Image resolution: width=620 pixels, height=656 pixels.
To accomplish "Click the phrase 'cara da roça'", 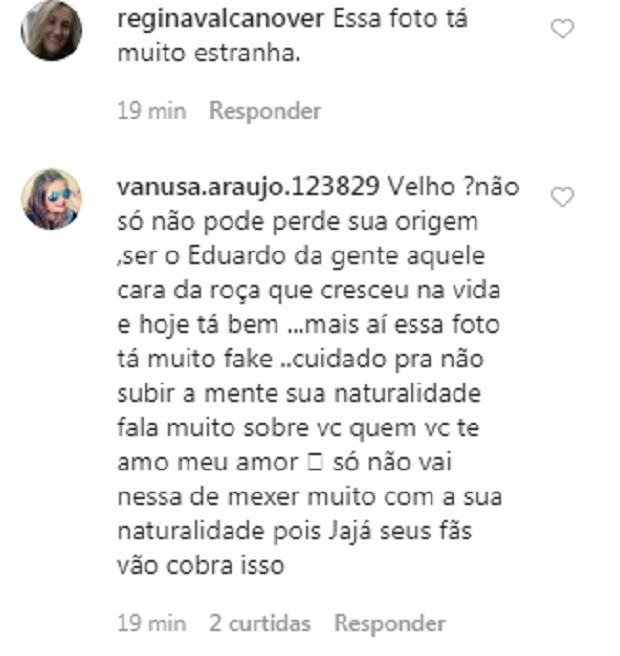I will point(189,290).
